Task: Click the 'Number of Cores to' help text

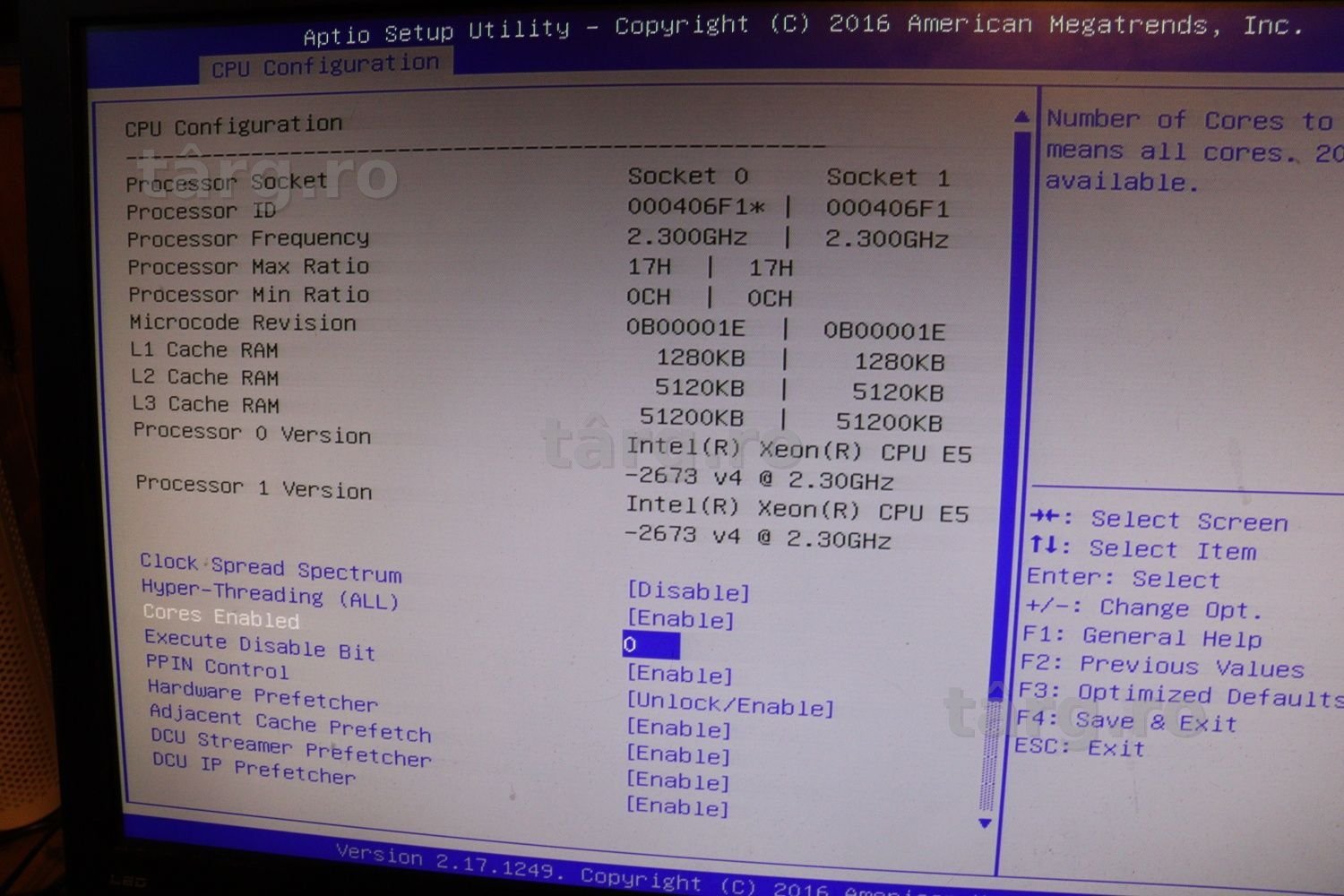Action: click(x=1191, y=120)
